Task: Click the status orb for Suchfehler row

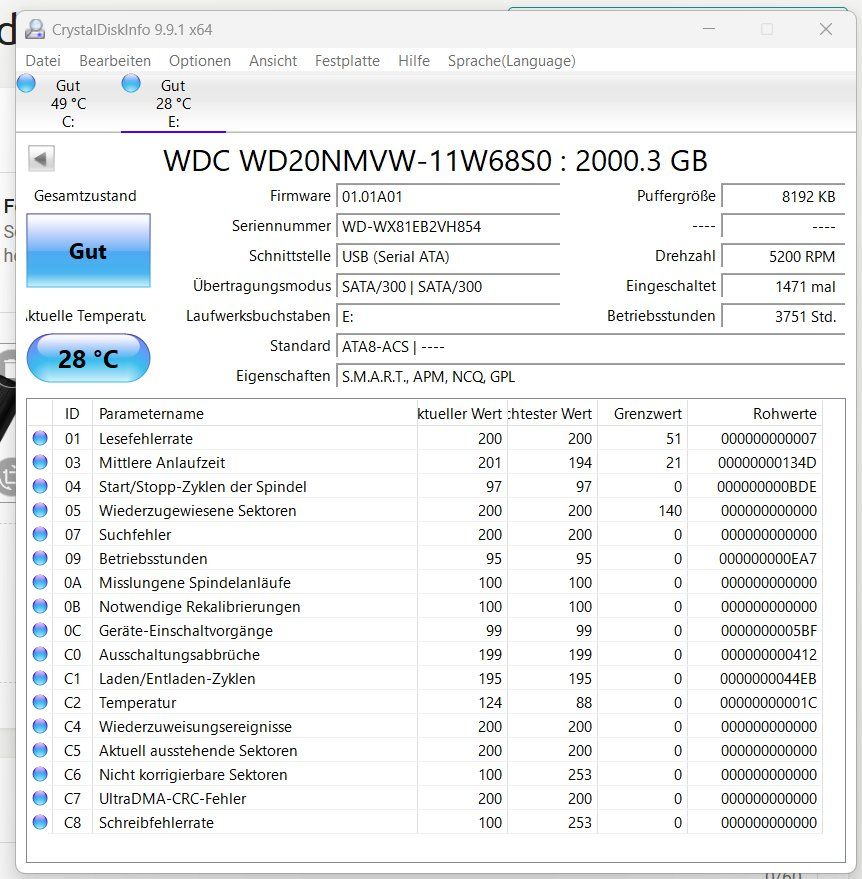Action: 40,534
